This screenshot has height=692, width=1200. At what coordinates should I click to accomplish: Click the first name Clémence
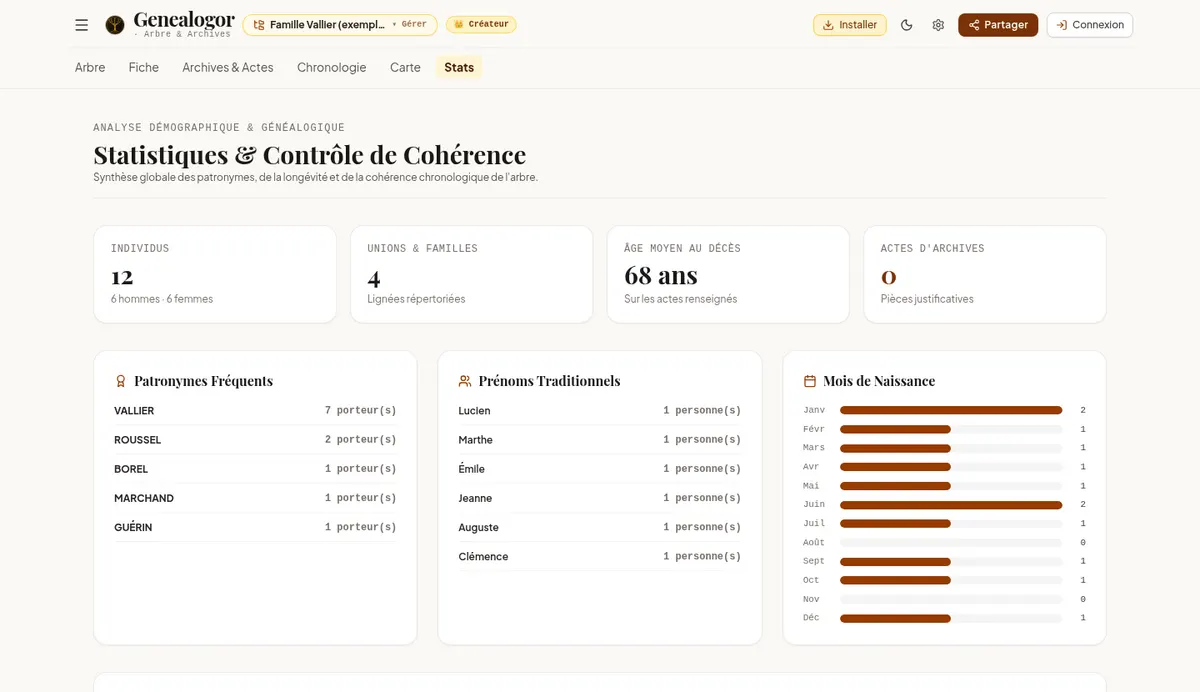pyautogui.click(x=483, y=556)
